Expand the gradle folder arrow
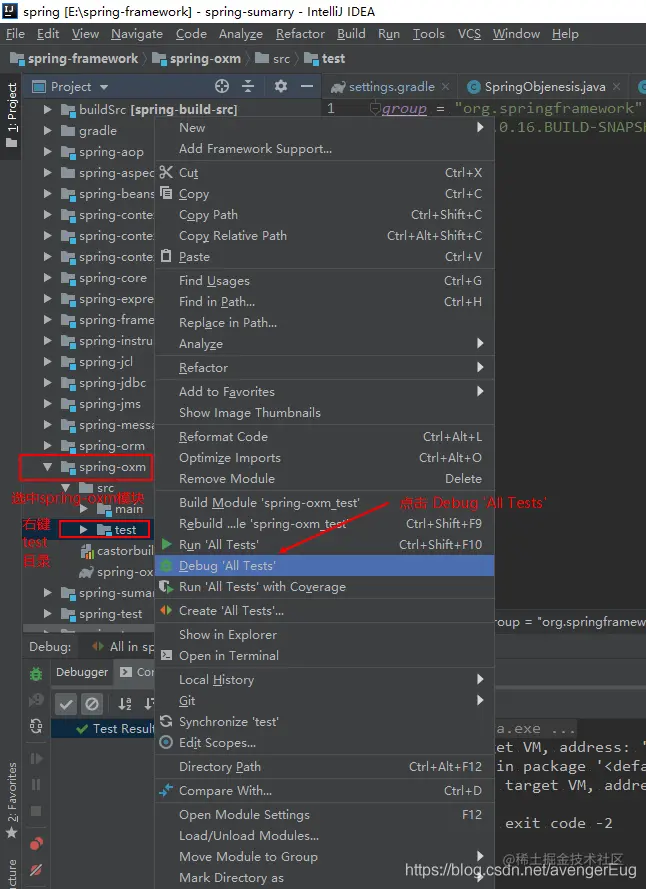This screenshot has height=889, width=646. pyautogui.click(x=48, y=130)
